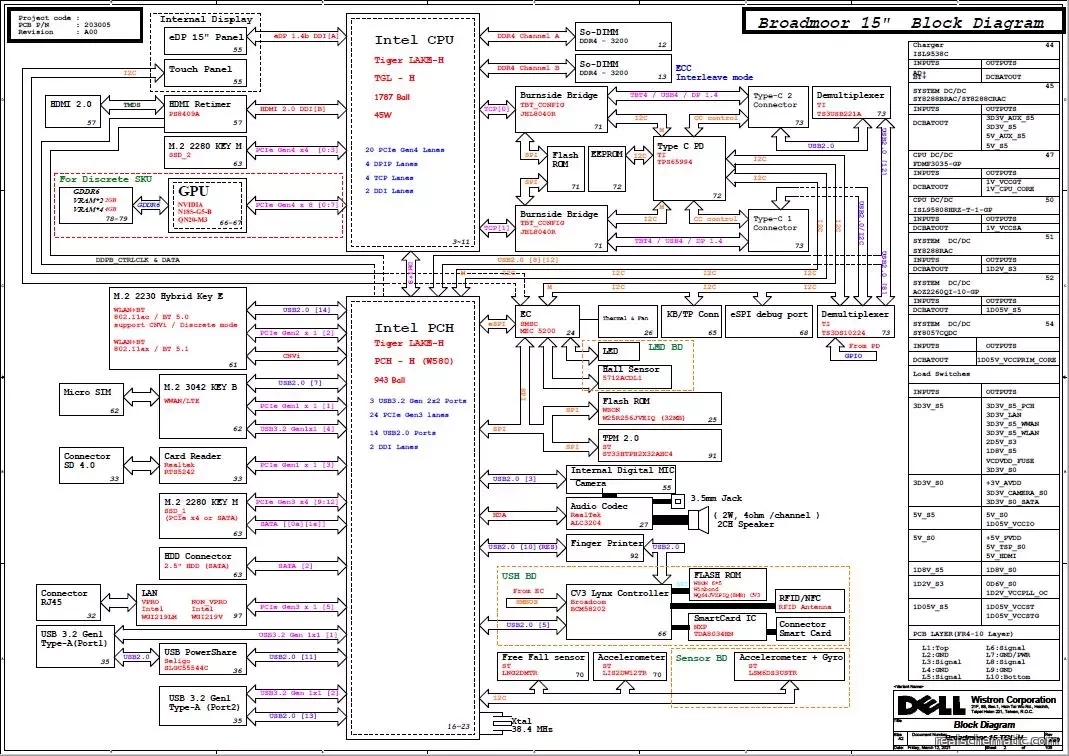
Task: Select the KB/TP Conn block
Action: pyautogui.click(x=692, y=321)
